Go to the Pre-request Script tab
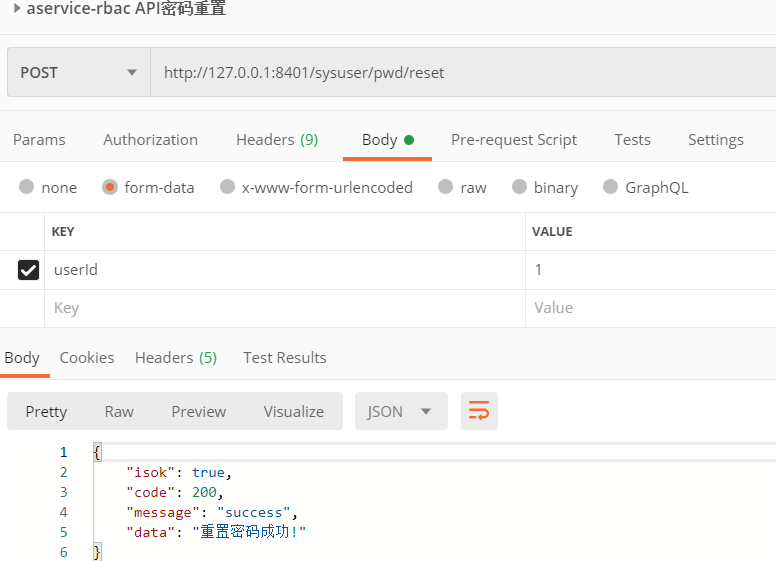 514,140
